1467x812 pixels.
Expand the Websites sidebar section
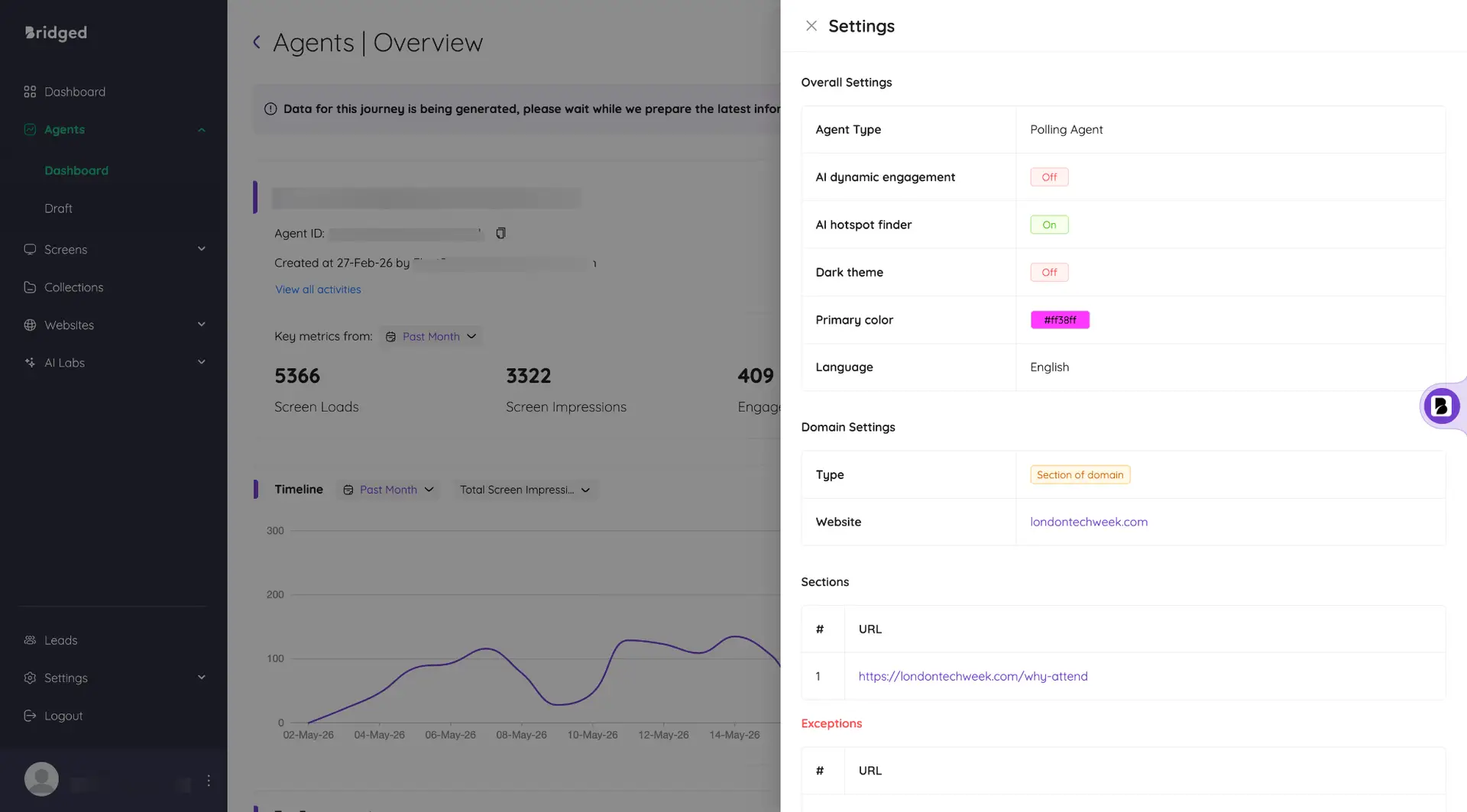(x=202, y=325)
